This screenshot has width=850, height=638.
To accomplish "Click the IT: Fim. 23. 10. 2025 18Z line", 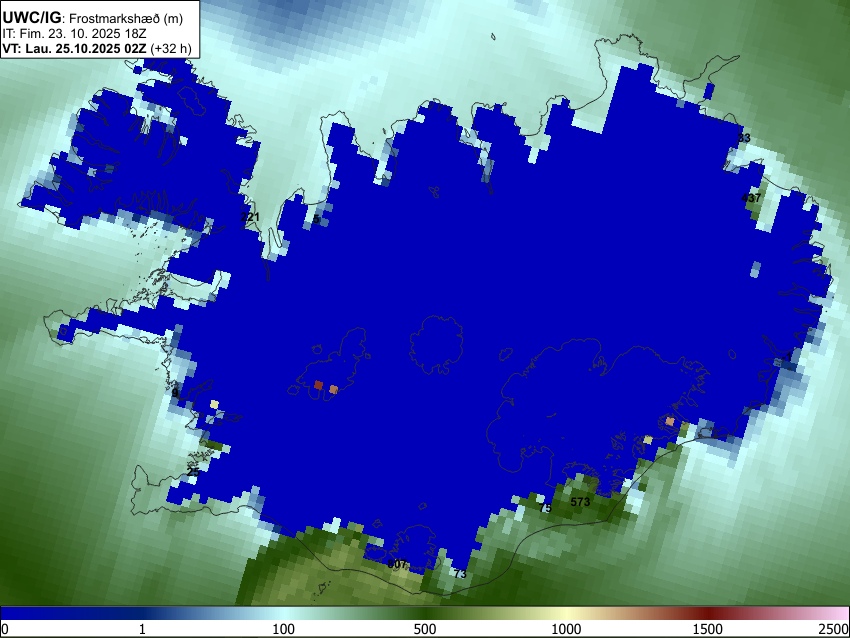I will coord(74,34).
